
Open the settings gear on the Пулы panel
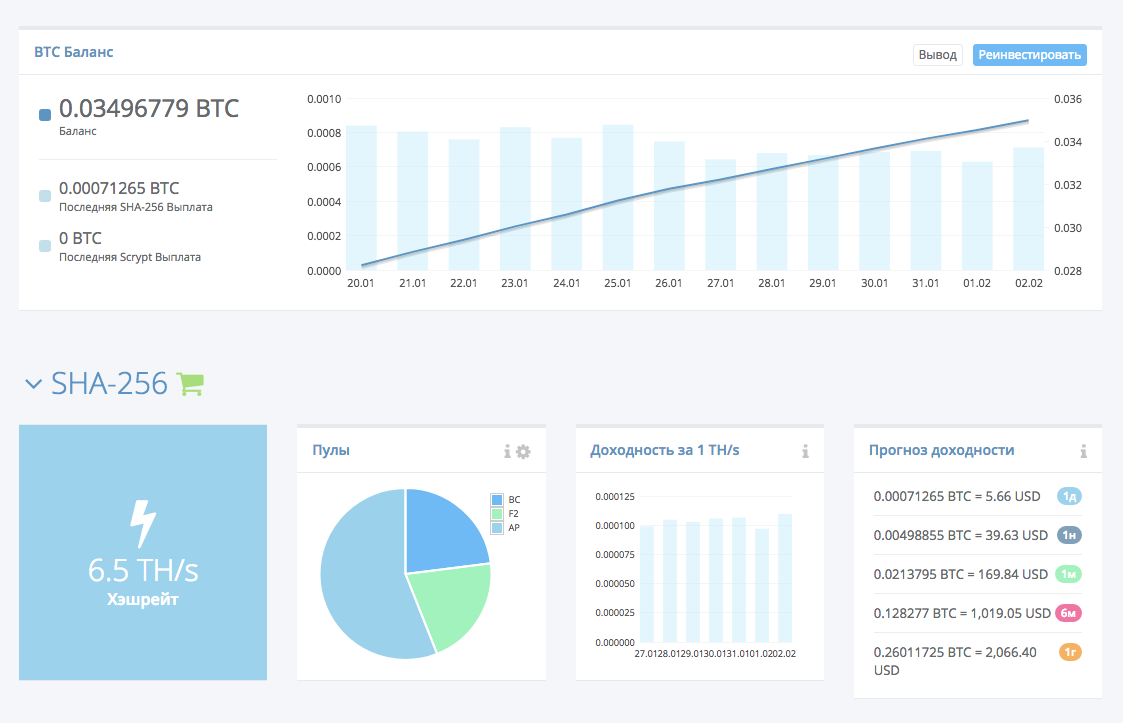(x=523, y=451)
